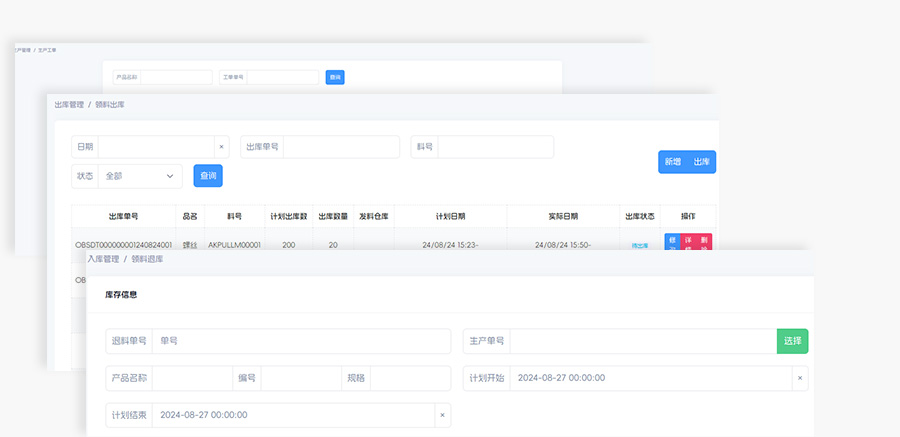Viewport: 900px width, 437px height.
Task: Click the 查询 button beside 状态
Action: click(208, 176)
